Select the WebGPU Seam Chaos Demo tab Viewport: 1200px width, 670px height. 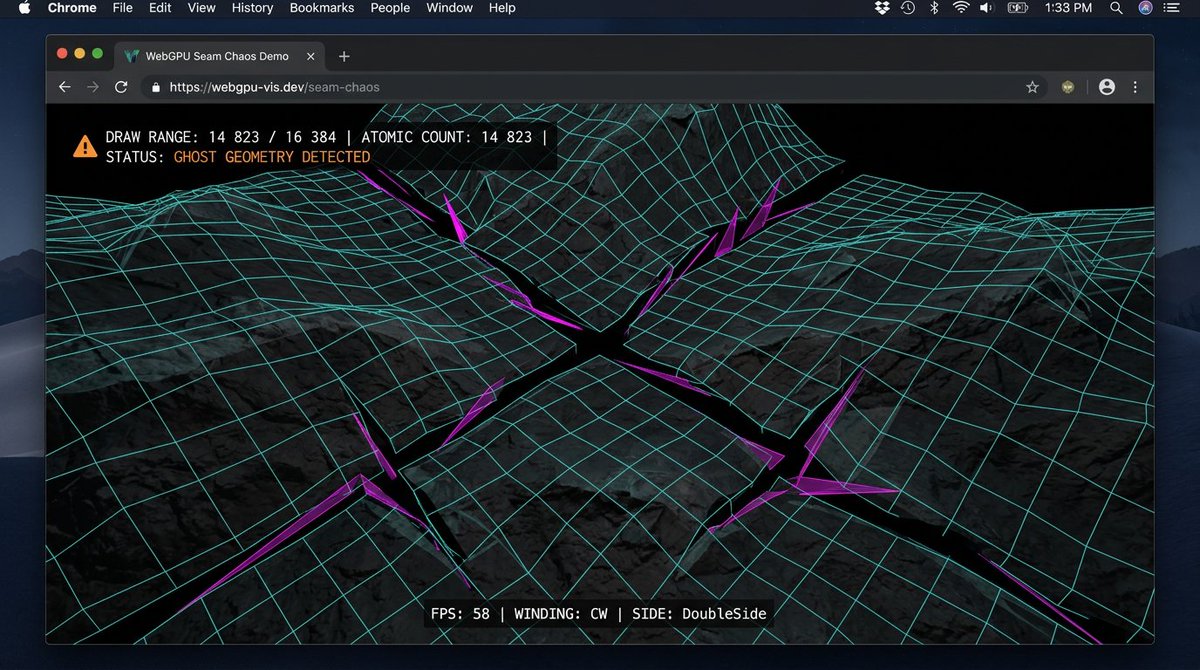pos(219,56)
